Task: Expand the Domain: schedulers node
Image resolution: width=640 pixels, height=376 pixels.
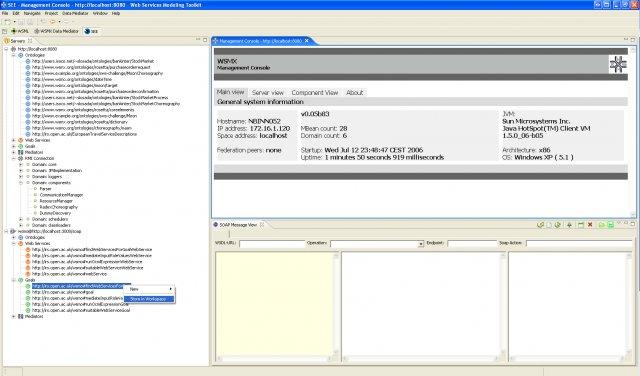Action: (21, 219)
